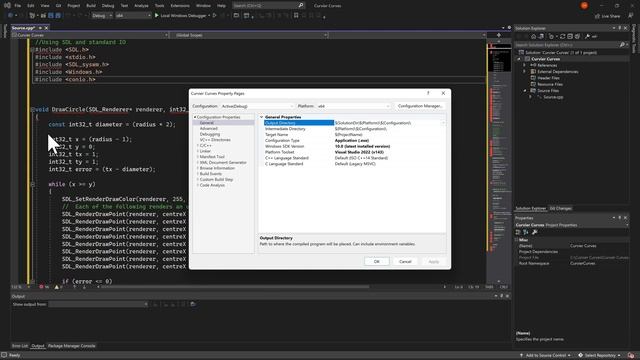Image resolution: width=640 pixels, height=360 pixels.
Task: Select the Advanced item in the property tree
Action: tap(209, 129)
